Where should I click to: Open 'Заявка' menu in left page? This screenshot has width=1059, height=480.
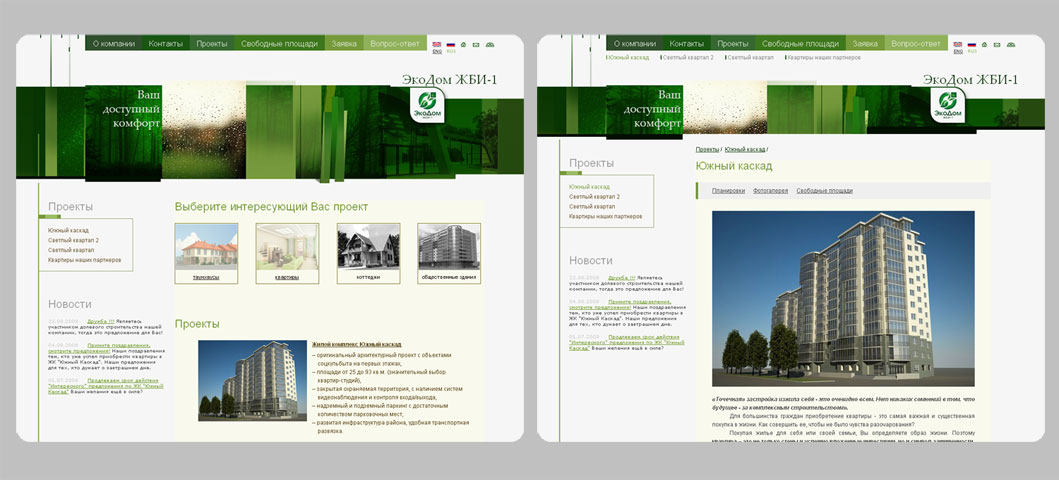point(344,43)
